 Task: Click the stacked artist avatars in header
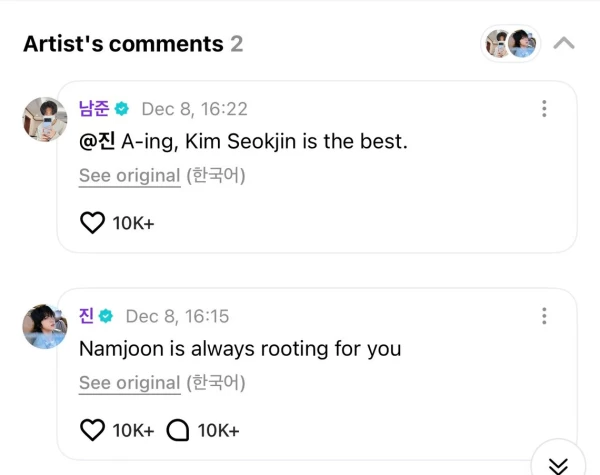click(511, 44)
